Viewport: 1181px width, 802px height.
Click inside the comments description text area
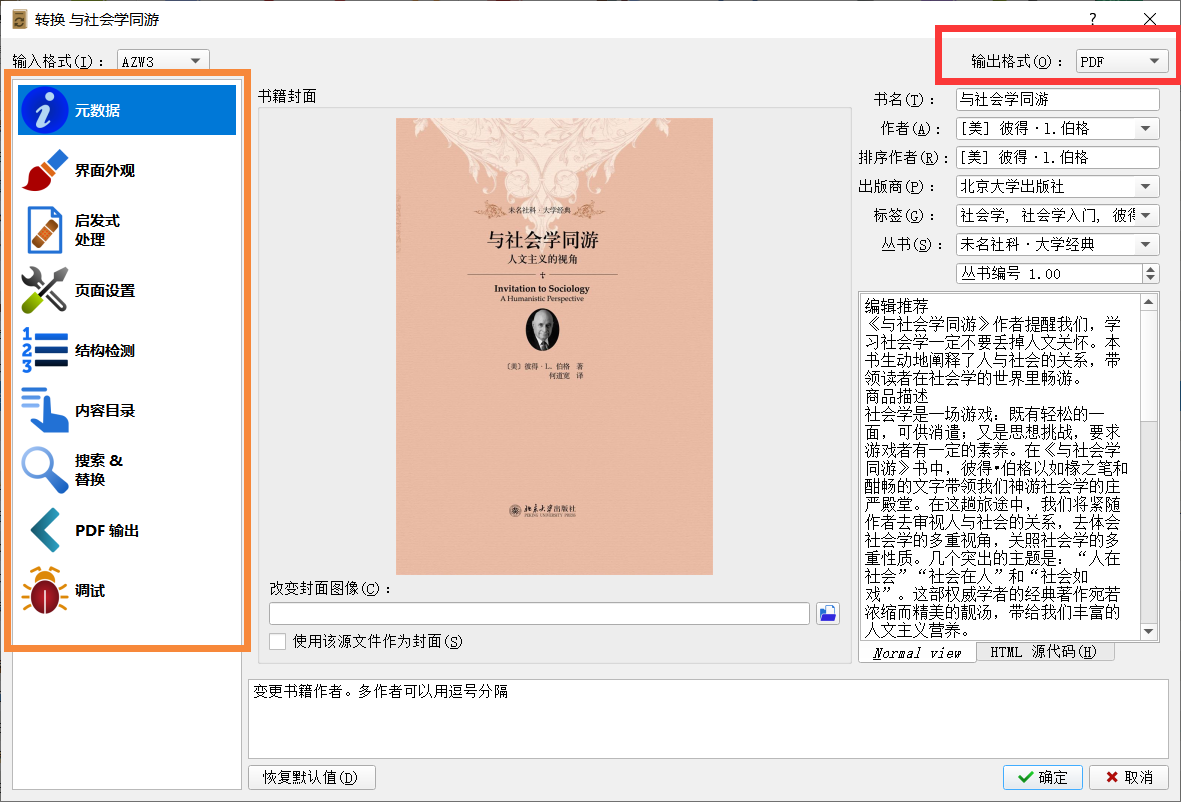999,467
